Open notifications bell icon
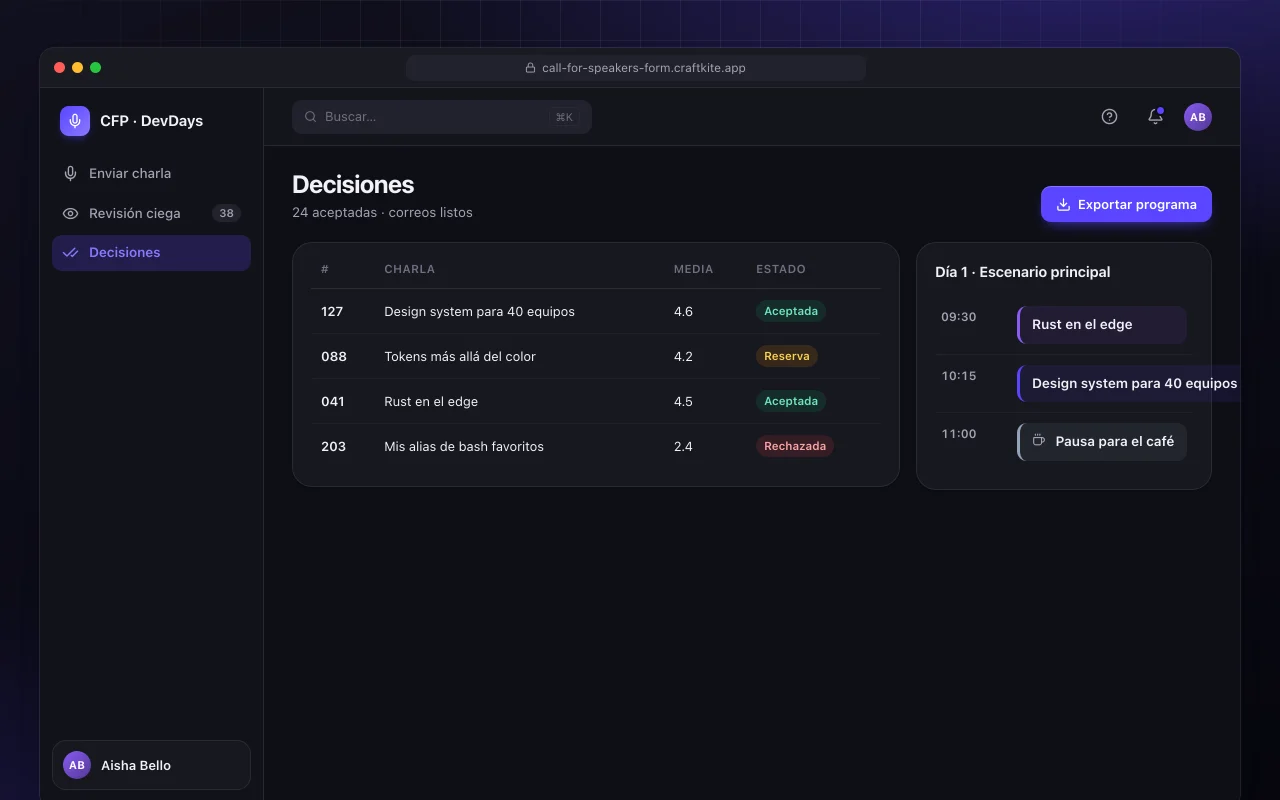The image size is (1280, 800). [1155, 117]
